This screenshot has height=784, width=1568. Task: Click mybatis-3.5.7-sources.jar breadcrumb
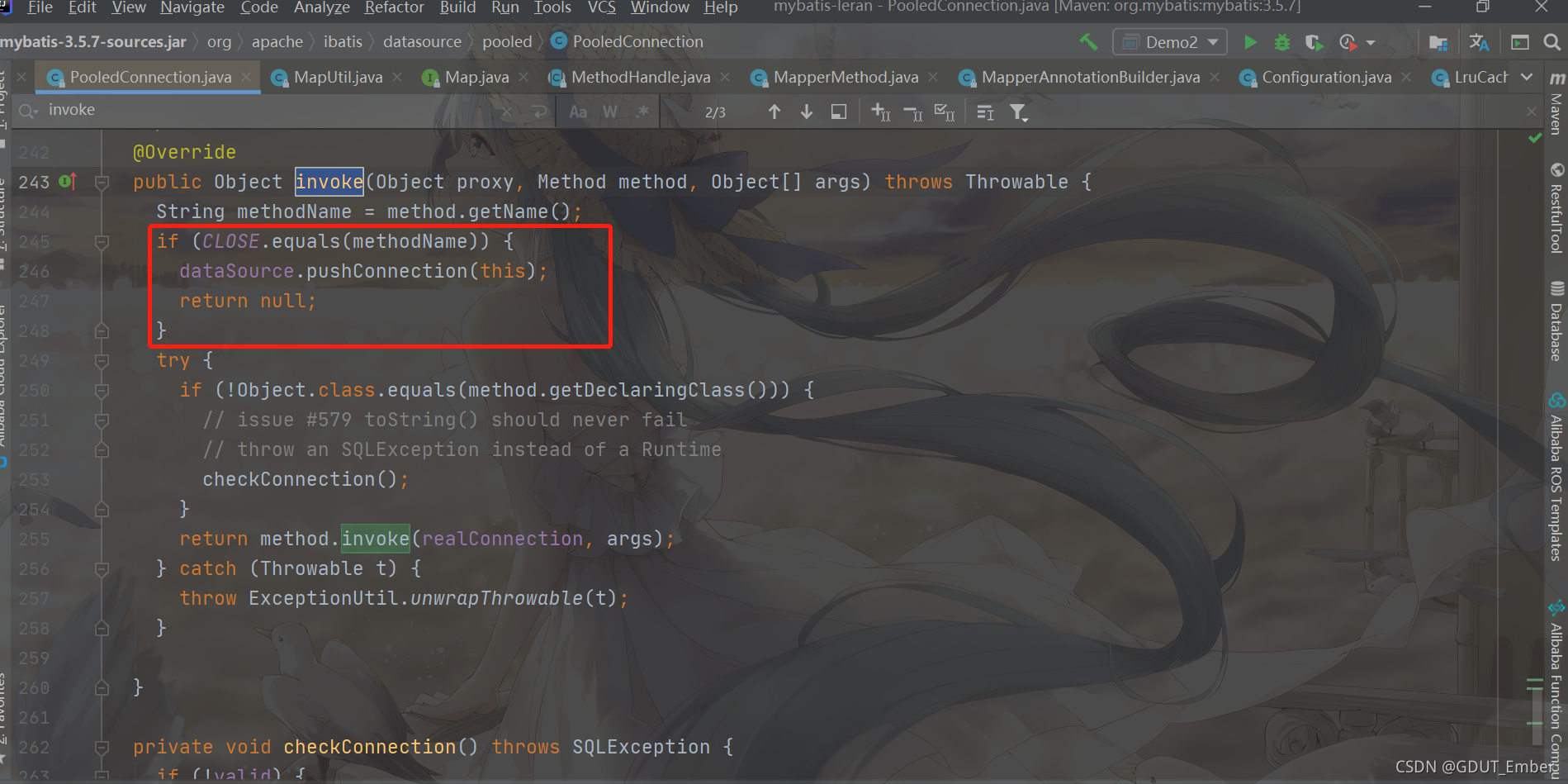tap(93, 41)
